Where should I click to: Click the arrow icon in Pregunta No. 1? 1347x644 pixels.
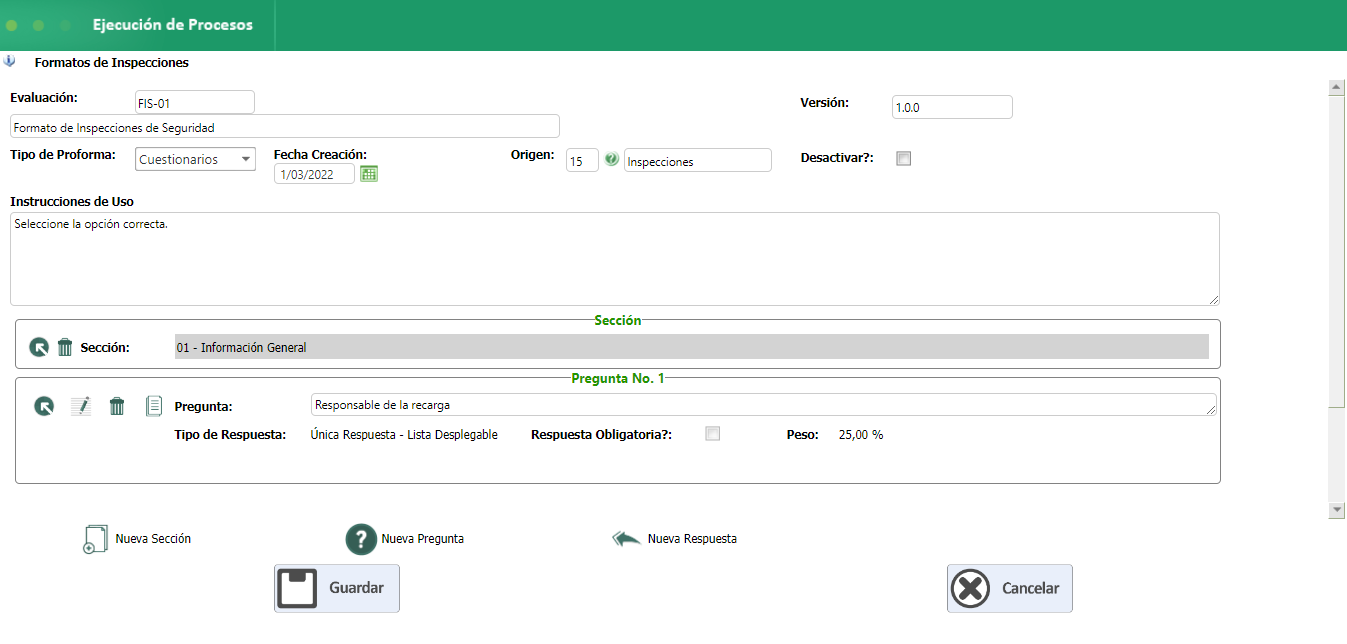click(44, 406)
